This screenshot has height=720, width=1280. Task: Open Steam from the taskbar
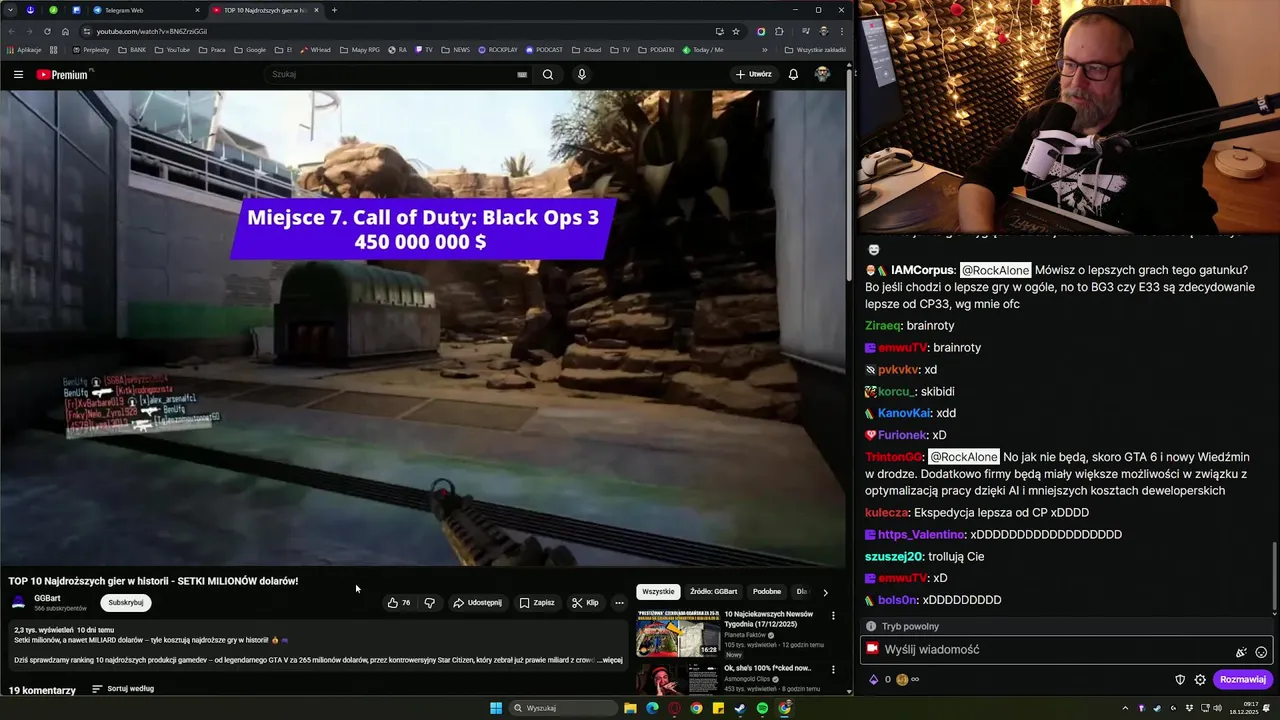pos(740,708)
